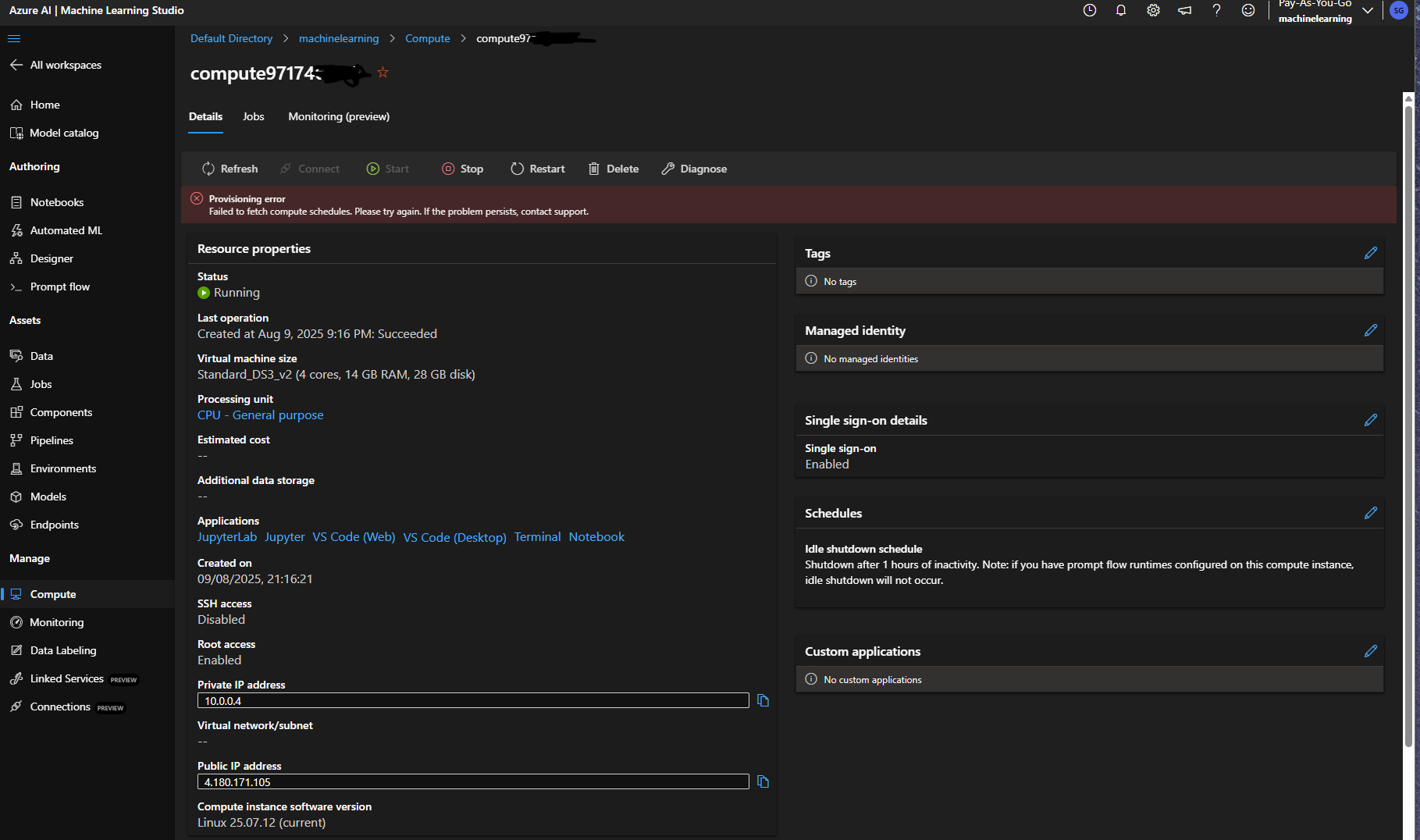Click the Diagnose button

tap(694, 169)
